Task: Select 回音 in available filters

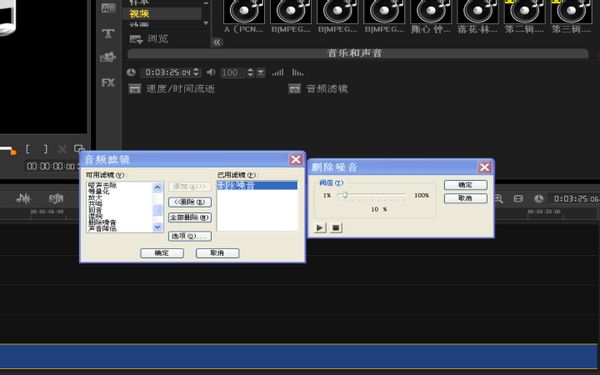Action: click(95, 210)
